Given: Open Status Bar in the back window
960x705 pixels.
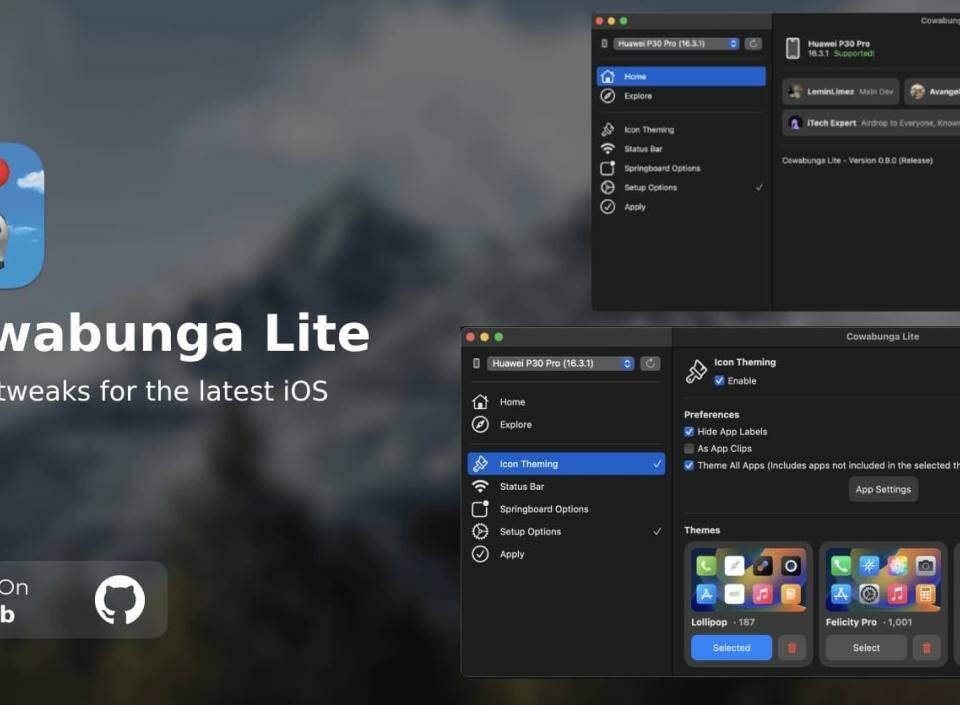Looking at the screenshot, I should click(x=681, y=149).
